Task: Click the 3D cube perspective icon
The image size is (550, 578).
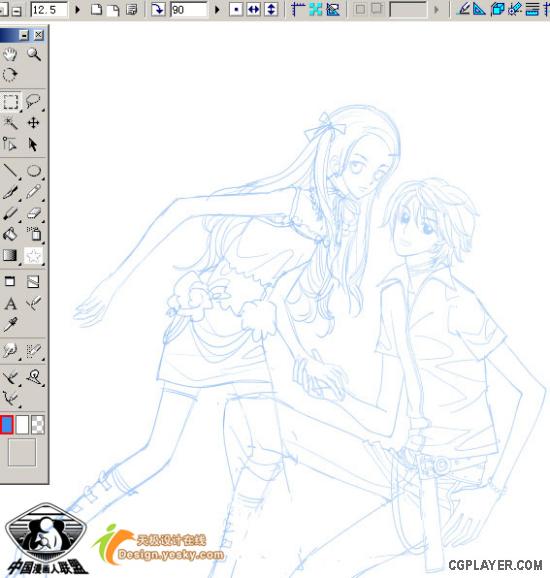Action: point(498,9)
